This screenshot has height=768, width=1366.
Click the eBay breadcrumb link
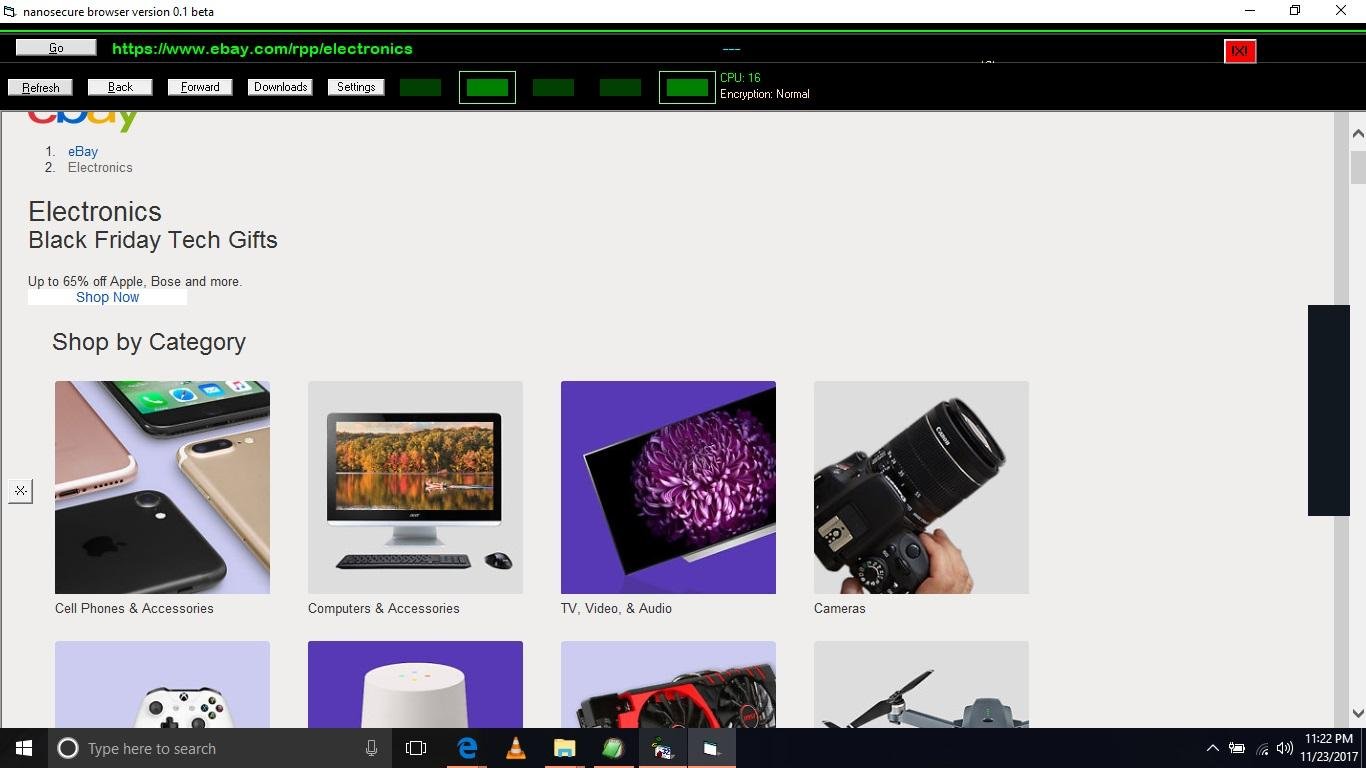[83, 151]
